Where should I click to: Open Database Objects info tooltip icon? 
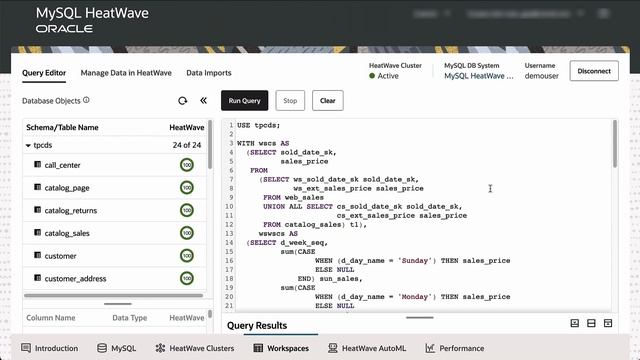coord(86,100)
